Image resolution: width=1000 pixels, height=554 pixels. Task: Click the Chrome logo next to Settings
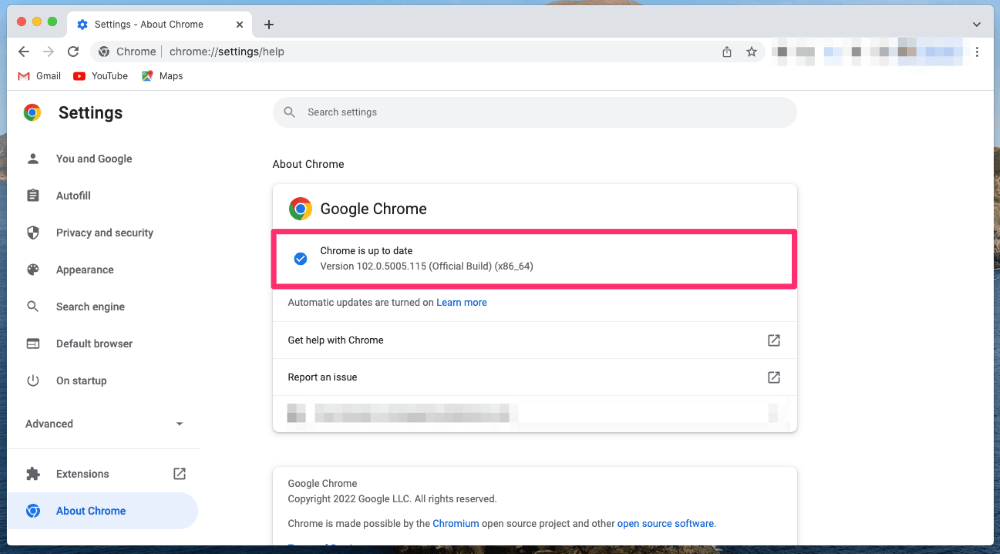pos(32,112)
